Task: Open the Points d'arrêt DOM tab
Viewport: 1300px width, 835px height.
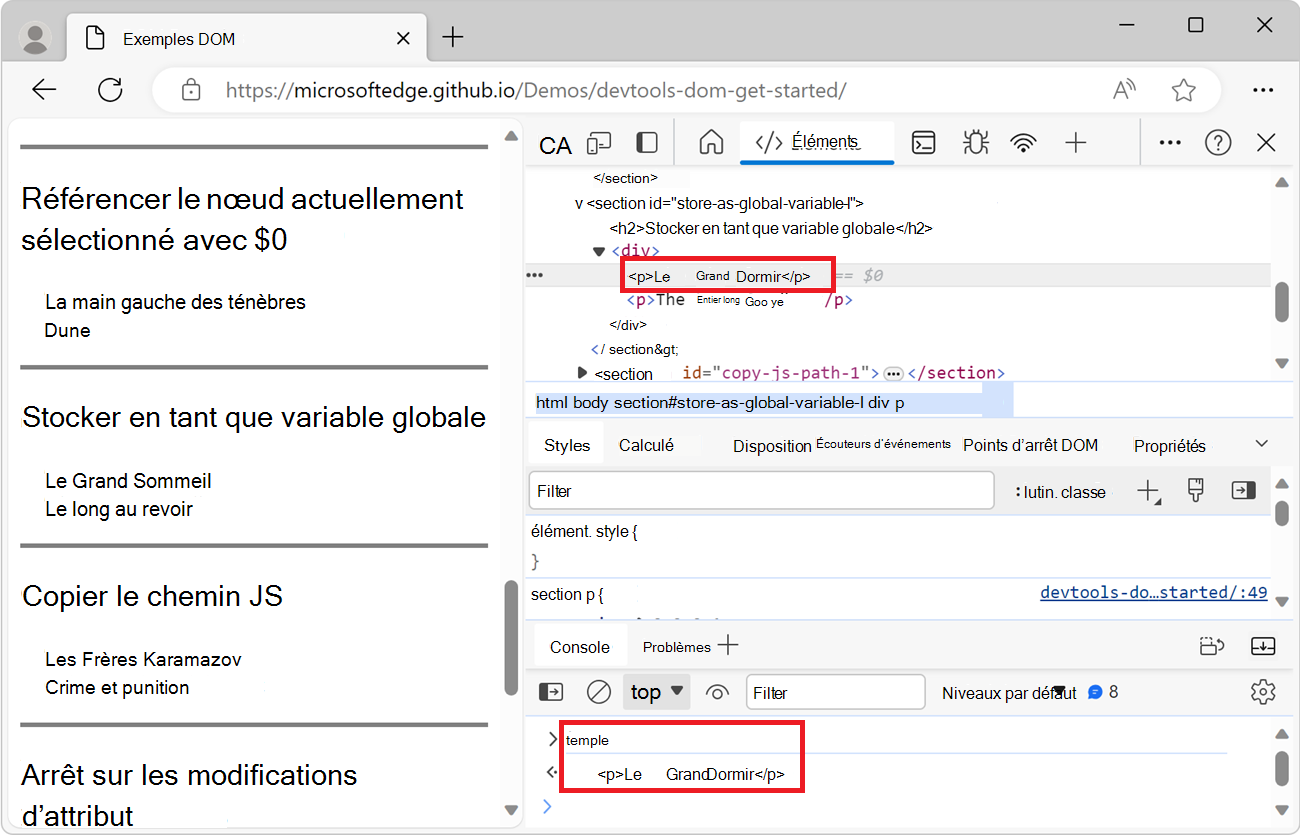Action: (x=1030, y=445)
